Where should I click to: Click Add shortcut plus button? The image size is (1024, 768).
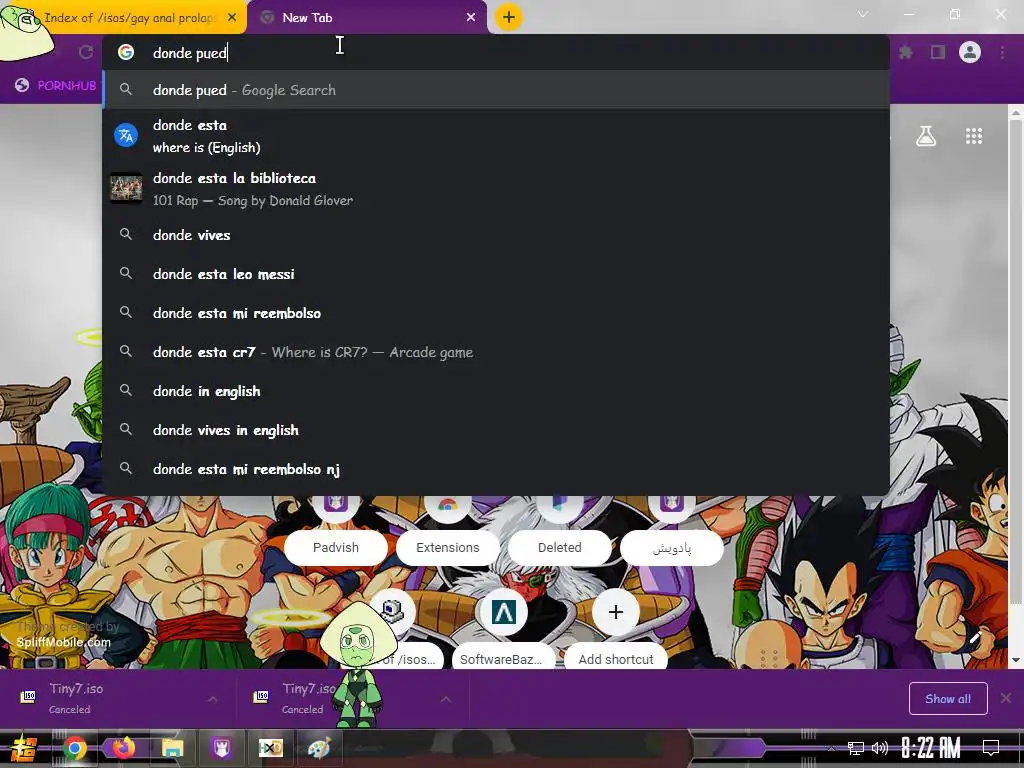(616, 613)
